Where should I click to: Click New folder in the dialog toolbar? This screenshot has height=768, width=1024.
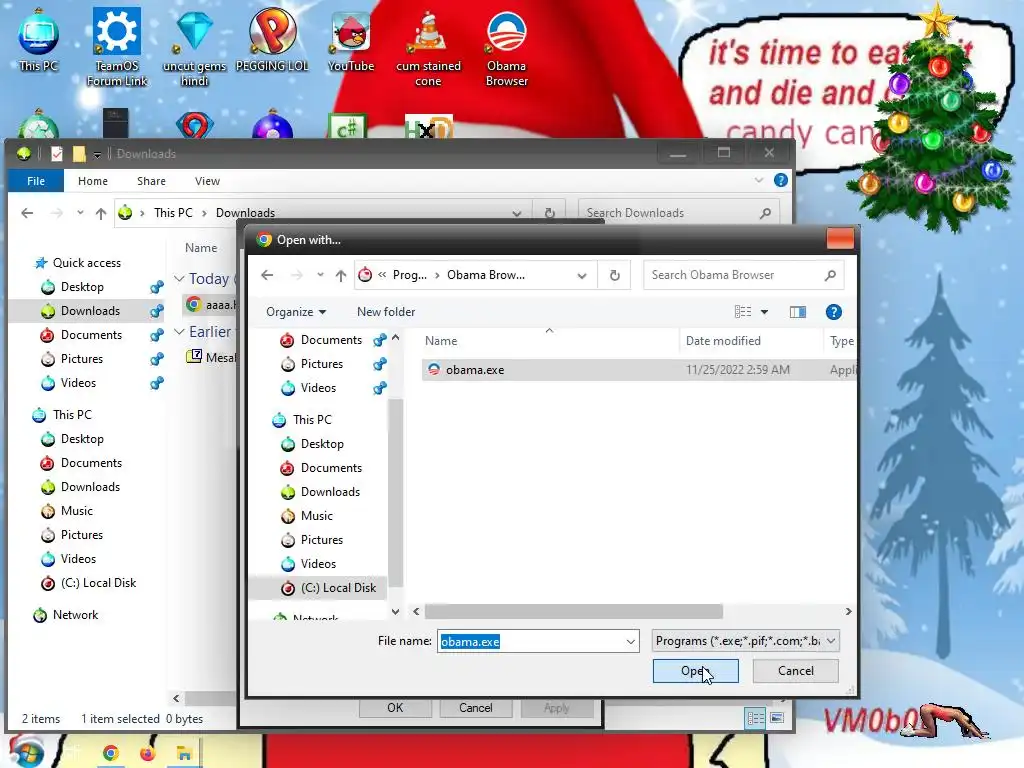click(386, 312)
